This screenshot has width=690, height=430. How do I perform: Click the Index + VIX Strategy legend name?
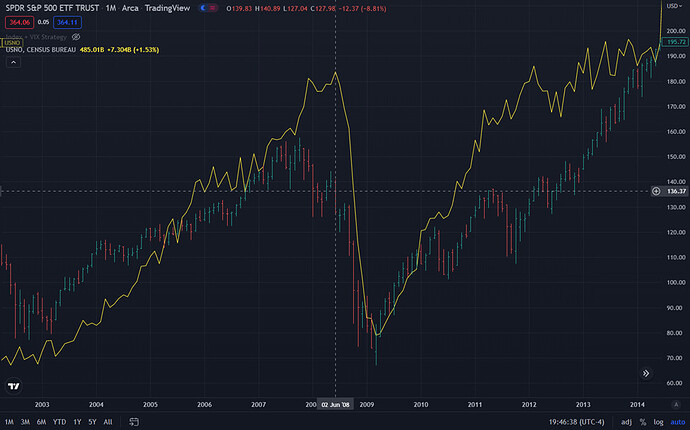tap(36, 37)
